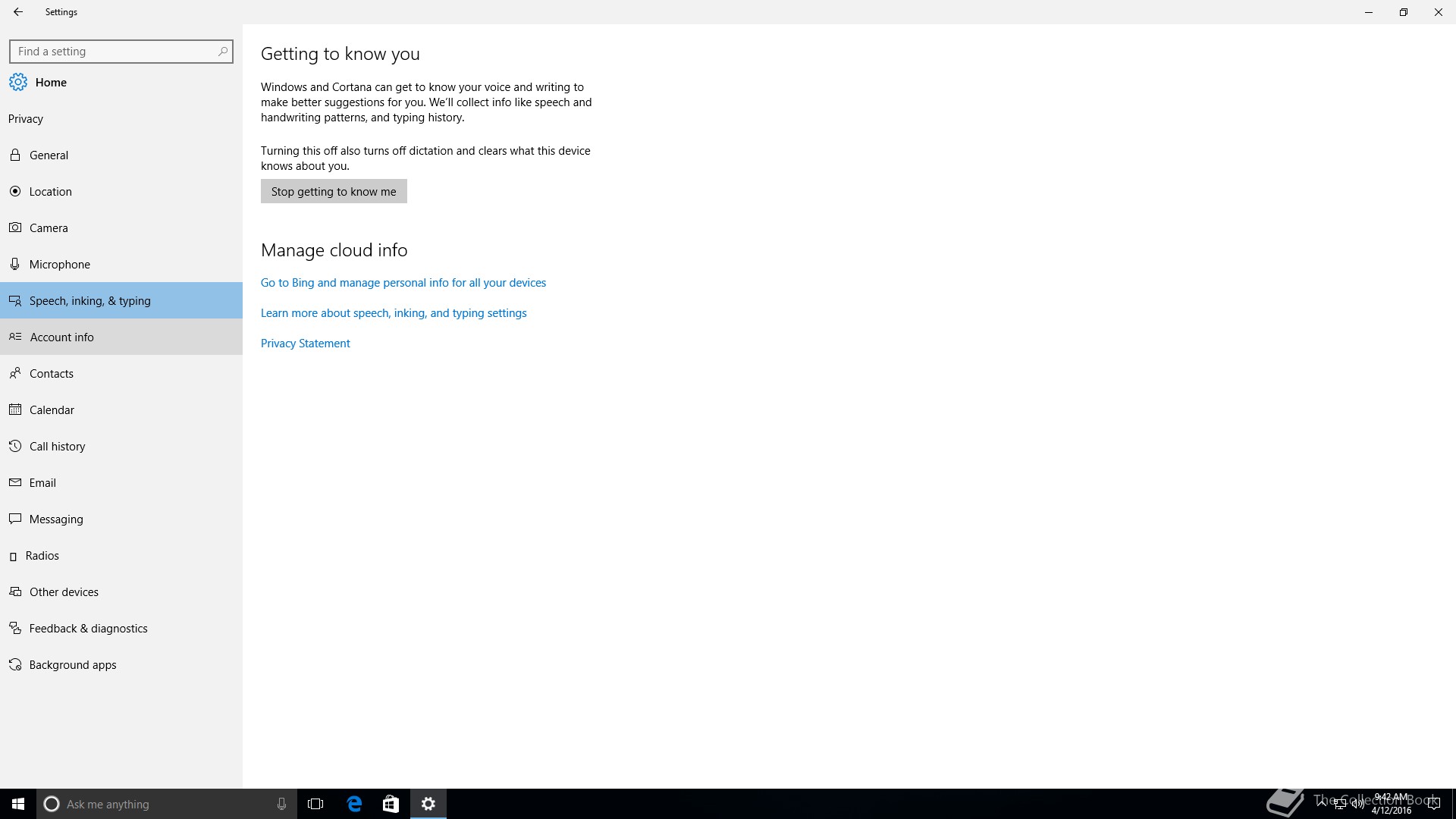Show hidden tray icons chevron
The width and height of the screenshot is (1456, 819).
pyautogui.click(x=1322, y=803)
